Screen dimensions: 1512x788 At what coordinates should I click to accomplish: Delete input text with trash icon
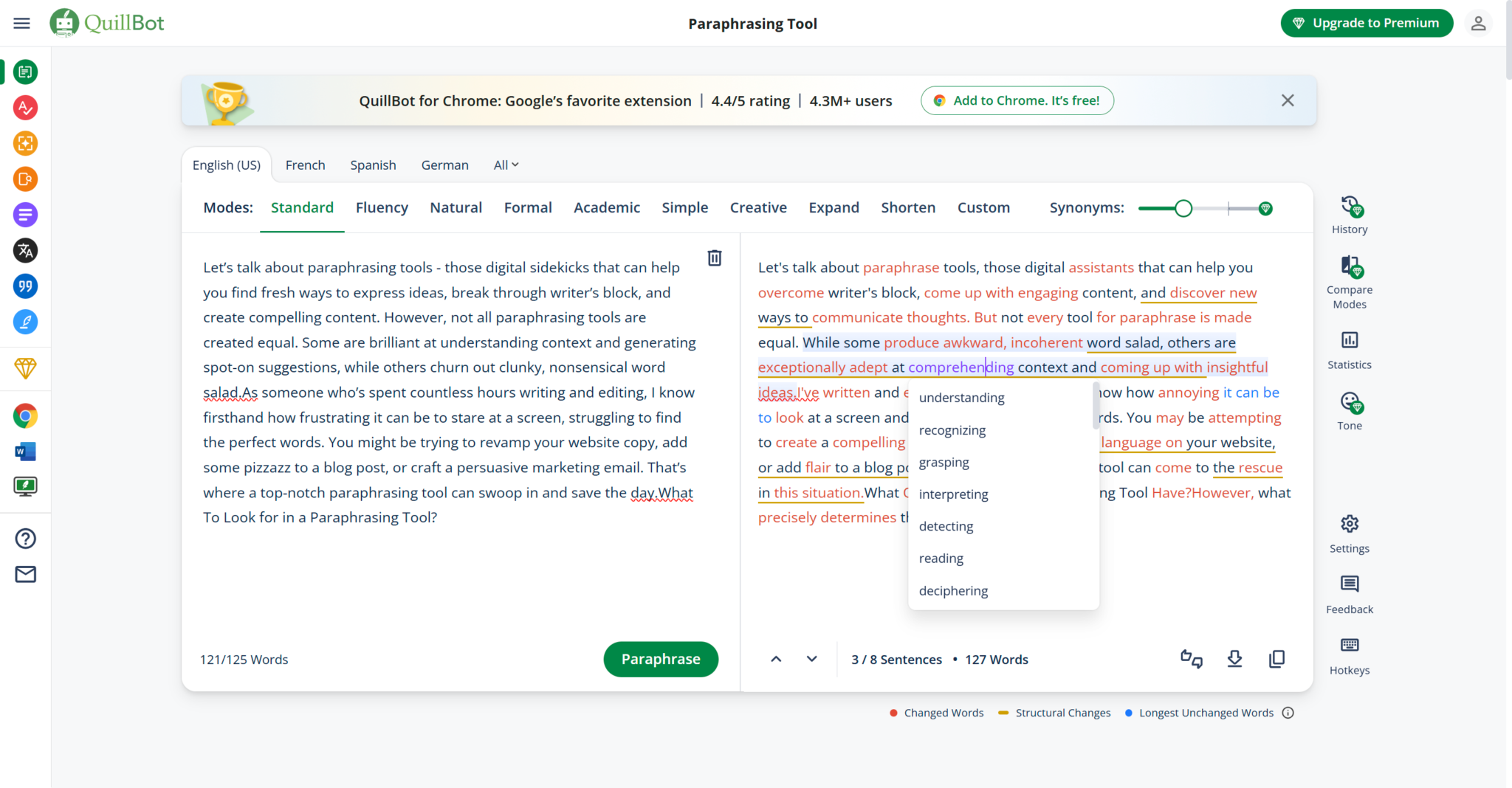click(715, 258)
